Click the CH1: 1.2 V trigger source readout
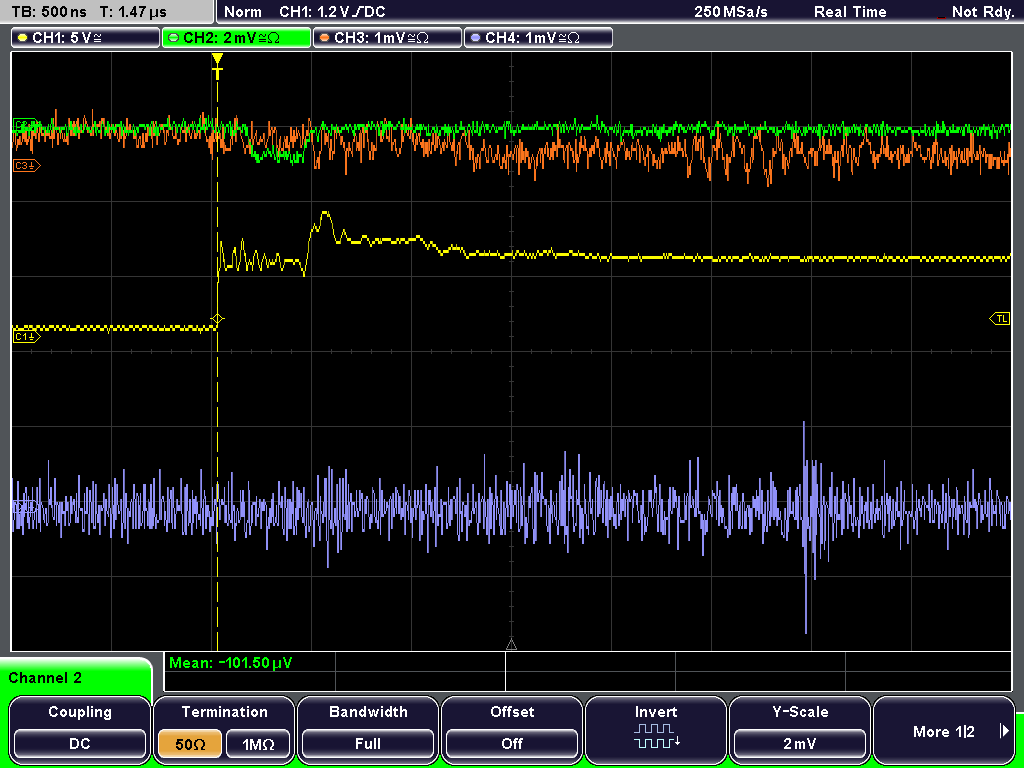Image resolution: width=1024 pixels, height=768 pixels. coord(332,12)
